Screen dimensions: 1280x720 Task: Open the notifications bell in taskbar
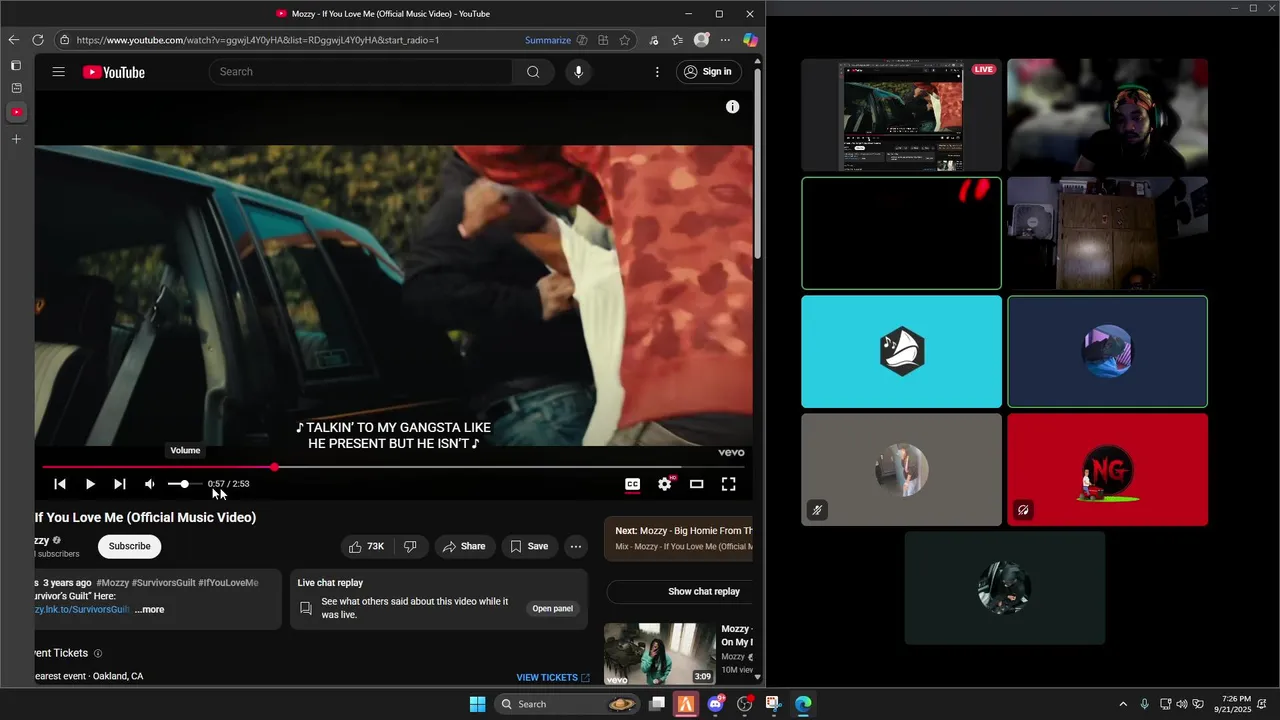tap(1262, 704)
